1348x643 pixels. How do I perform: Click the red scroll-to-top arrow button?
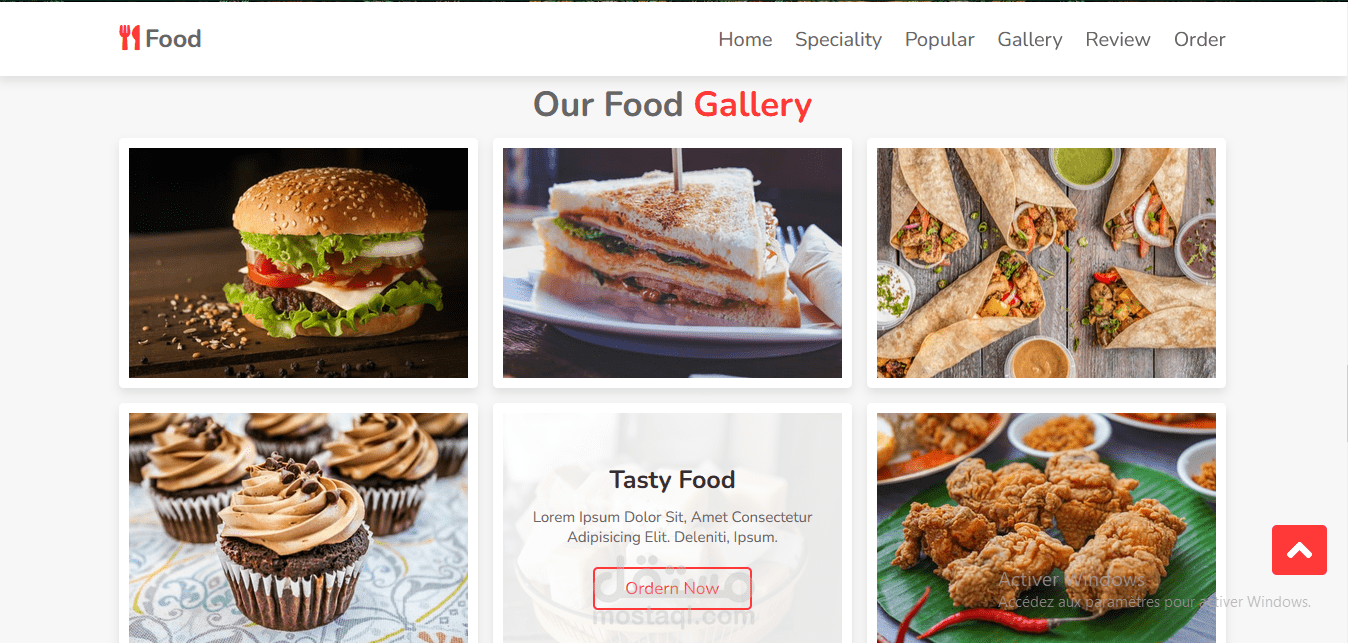click(x=1299, y=550)
